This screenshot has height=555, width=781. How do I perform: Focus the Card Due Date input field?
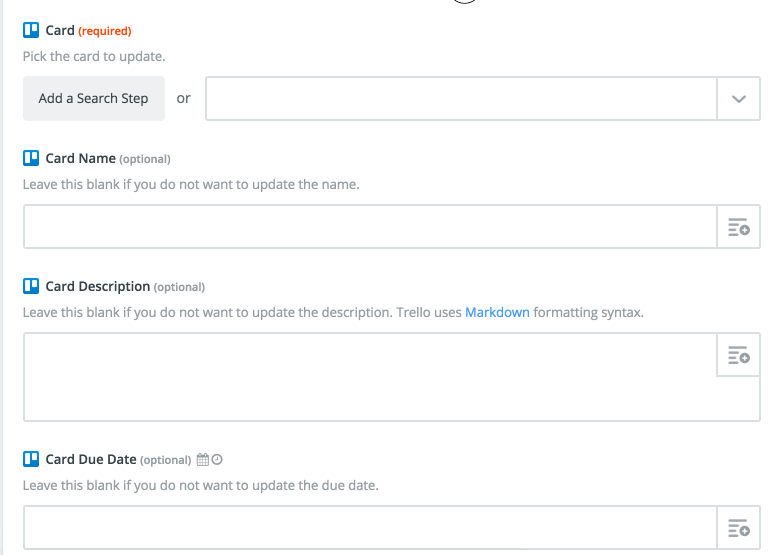(370, 528)
